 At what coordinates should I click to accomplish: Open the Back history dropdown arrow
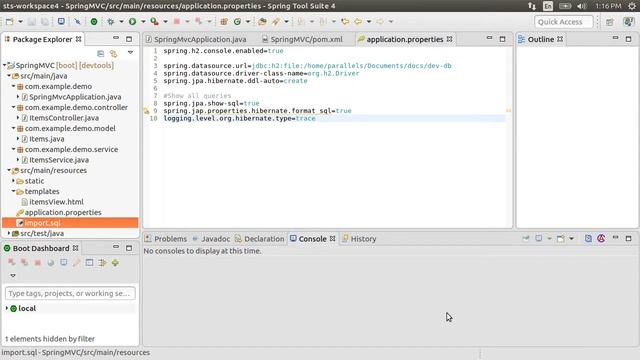(x=369, y=22)
